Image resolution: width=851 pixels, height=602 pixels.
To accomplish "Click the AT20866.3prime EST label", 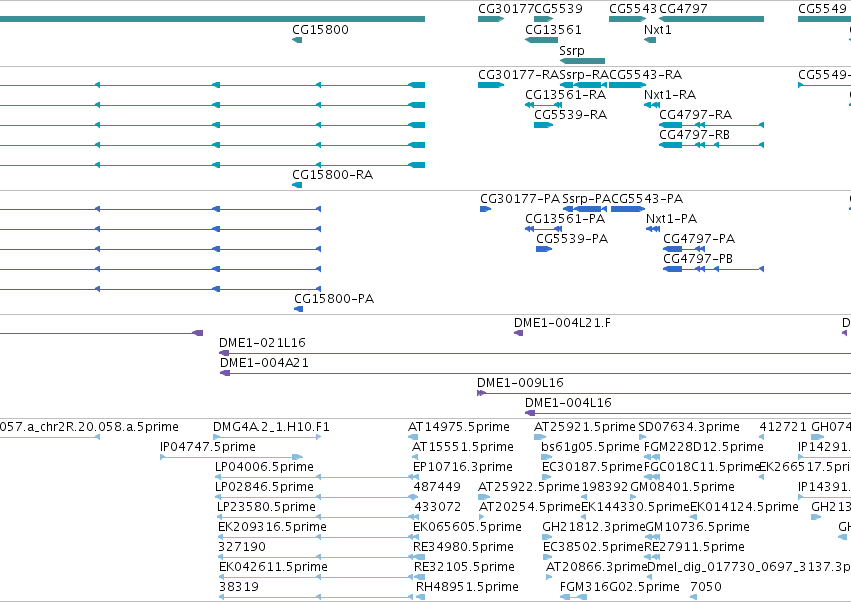I will coord(596,568).
